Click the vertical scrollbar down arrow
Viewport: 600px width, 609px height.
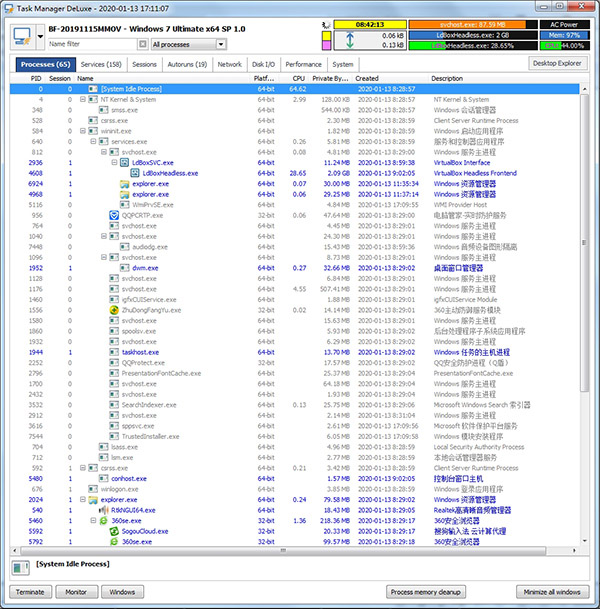click(x=584, y=541)
